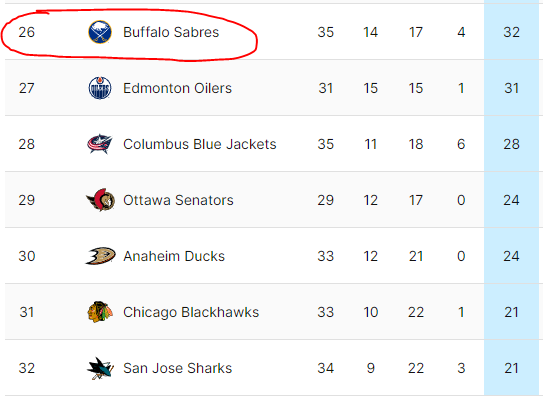Open the Chicago Blackhawks team link
Screen dimensions: 543x405
coord(191,312)
